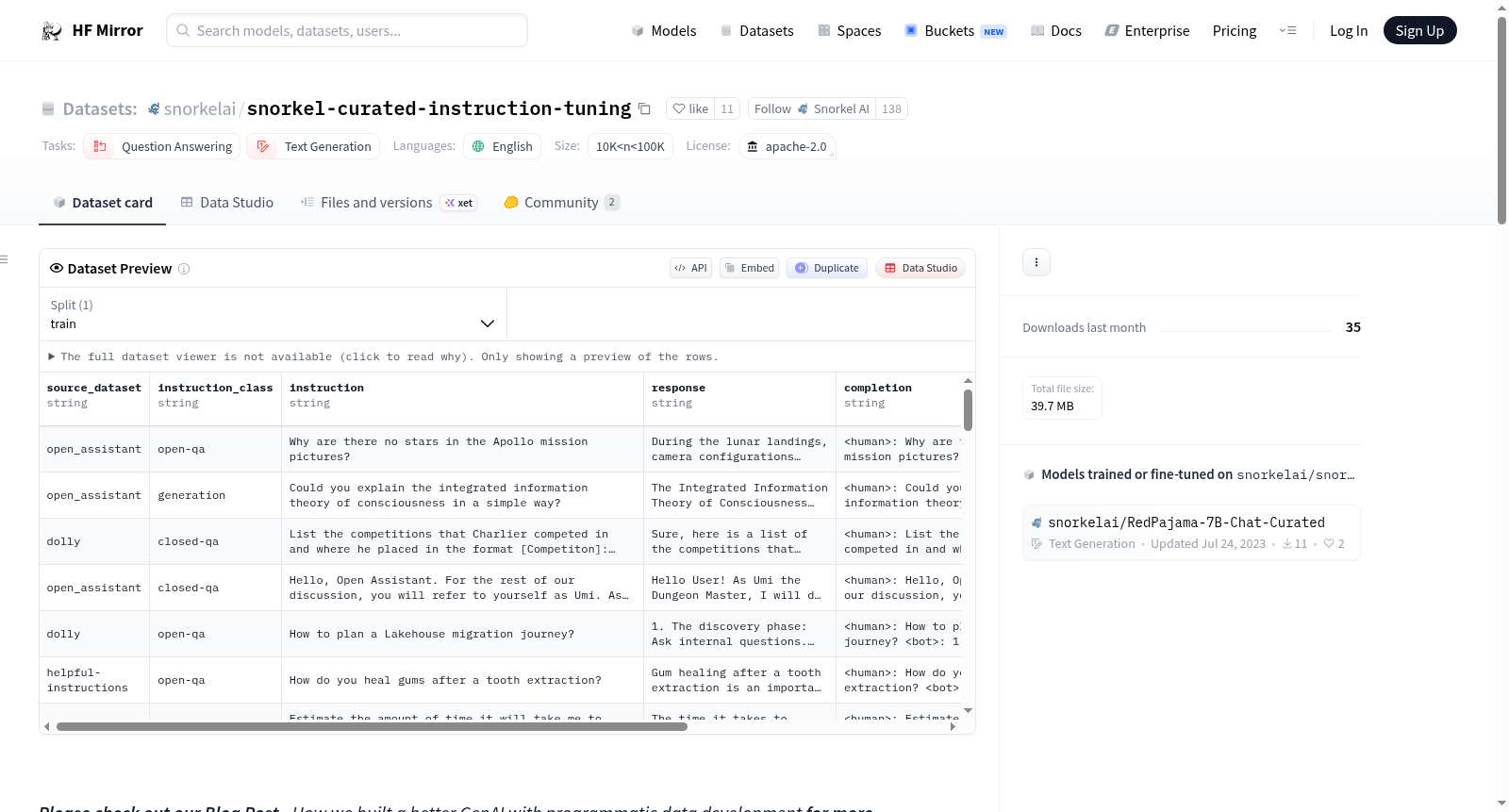
Task: Click the snorkelai owner link
Action: (200, 109)
